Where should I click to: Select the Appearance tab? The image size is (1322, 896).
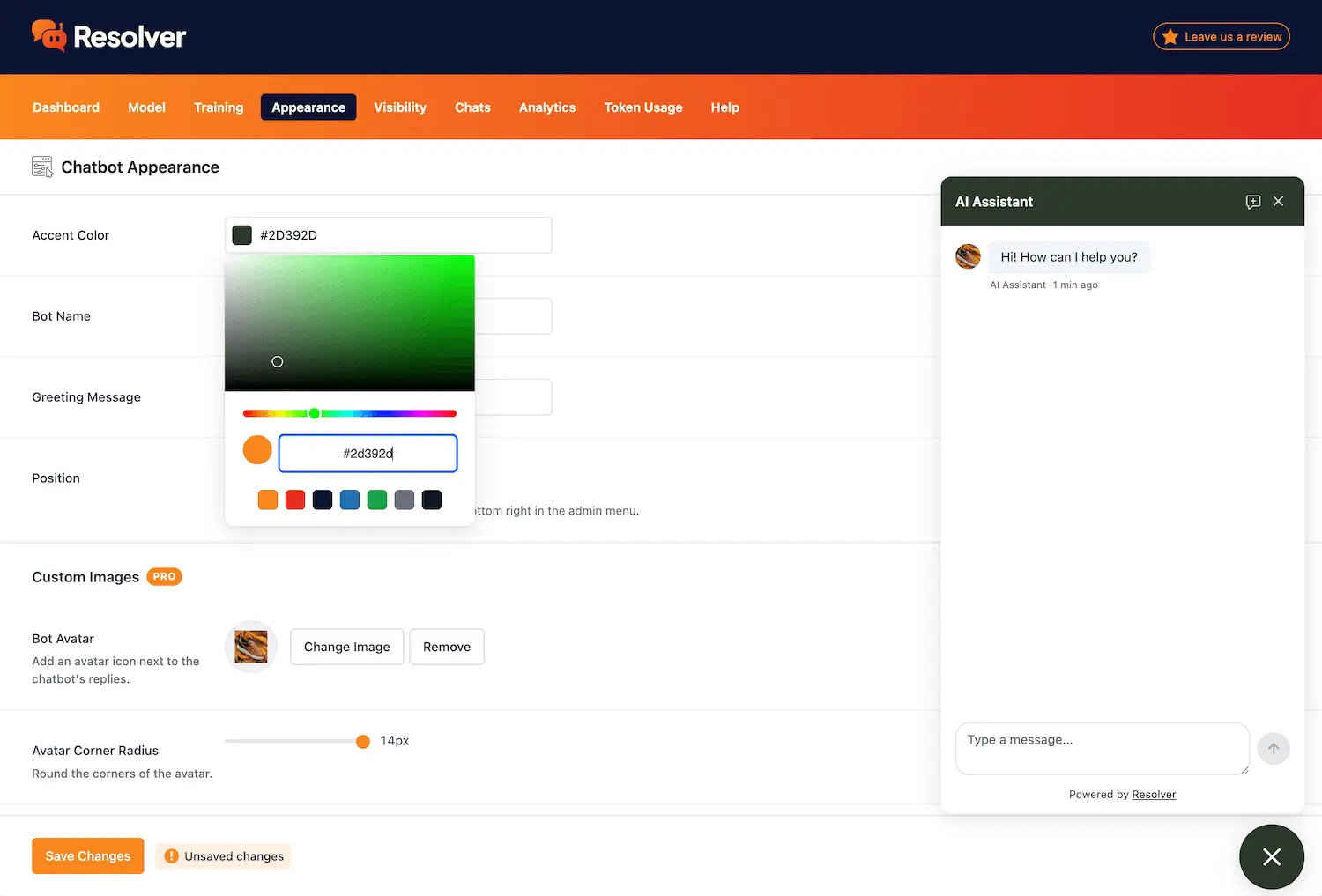pyautogui.click(x=308, y=107)
